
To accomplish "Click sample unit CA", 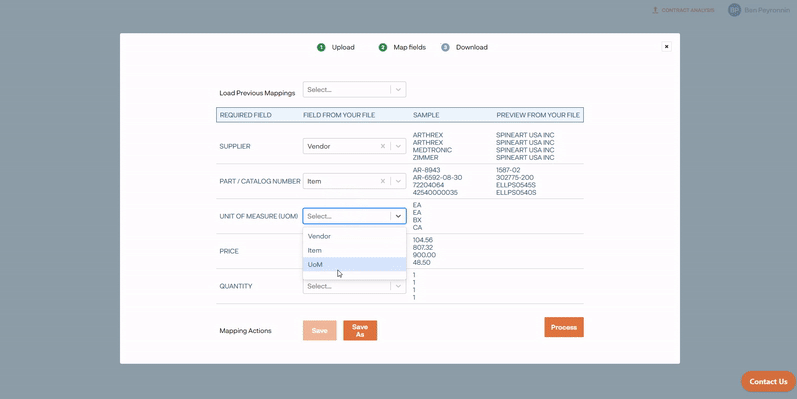I will click(x=417, y=228).
